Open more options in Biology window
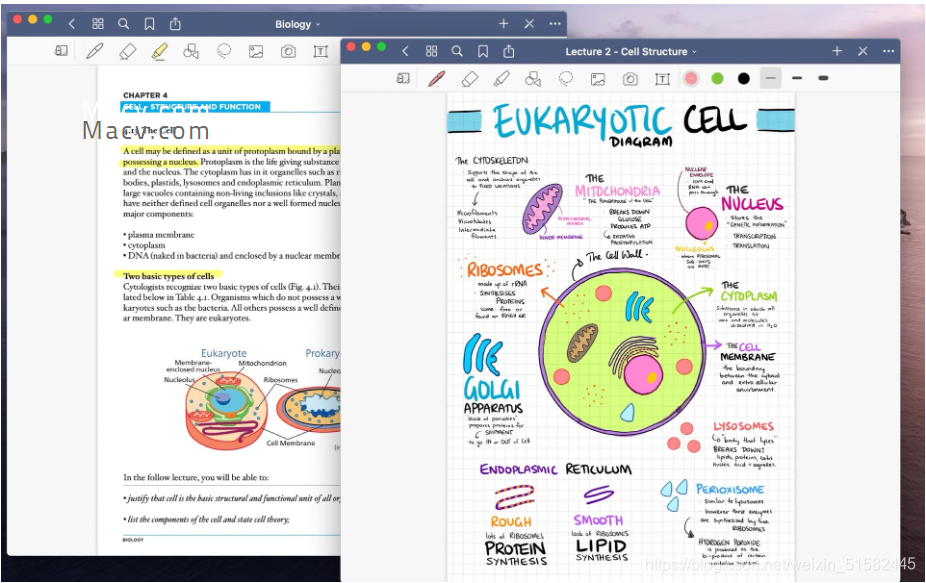This screenshot has height=583, width=926. tap(555, 24)
